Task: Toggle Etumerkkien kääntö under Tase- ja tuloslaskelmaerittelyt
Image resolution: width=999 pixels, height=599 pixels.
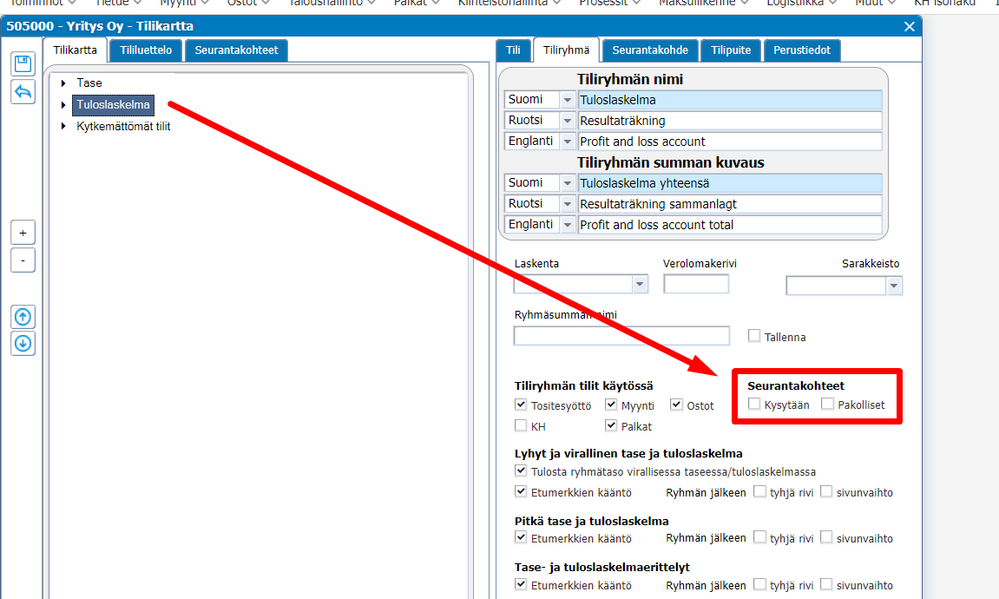Action: tap(521, 584)
